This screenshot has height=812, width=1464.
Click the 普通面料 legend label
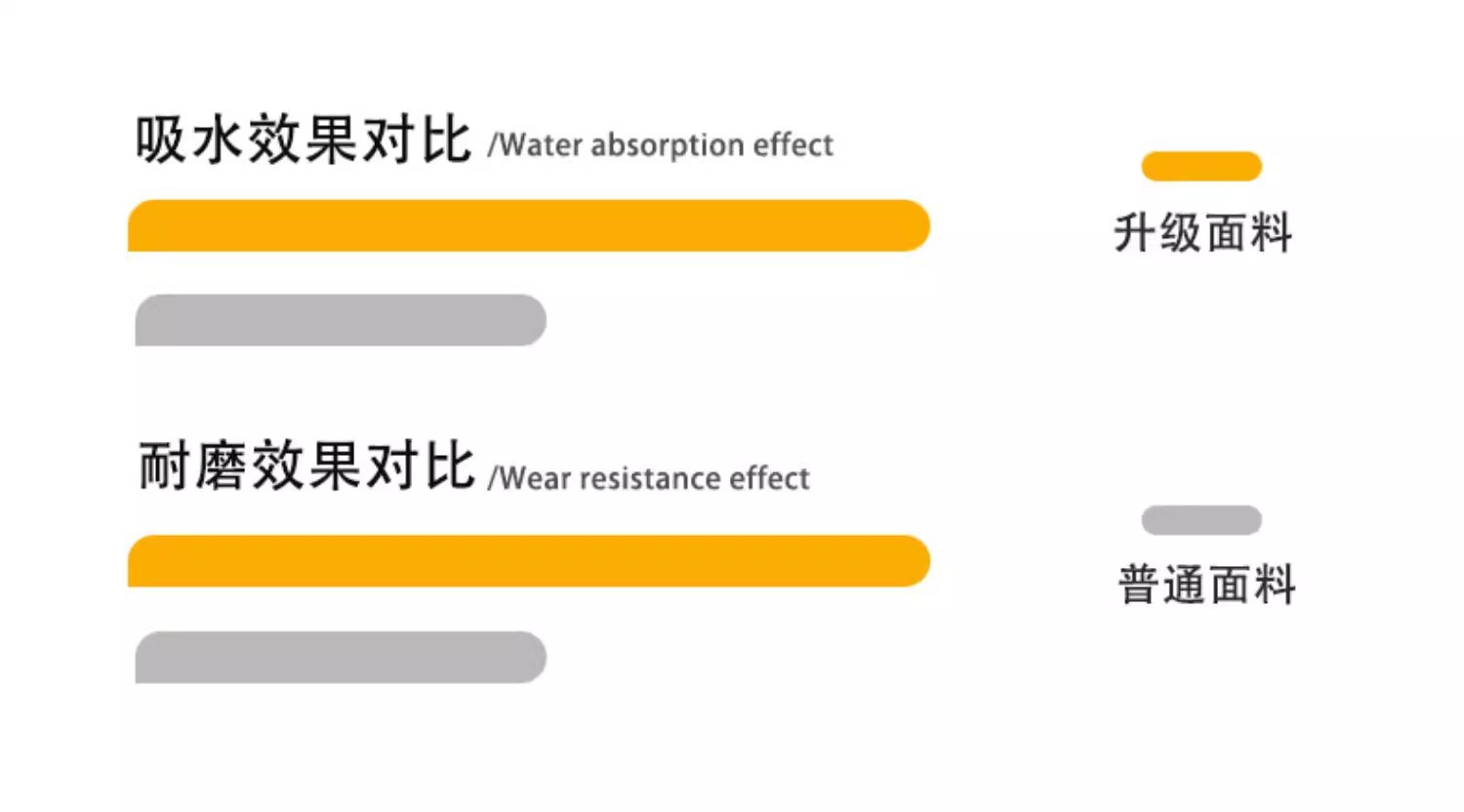tap(1206, 585)
